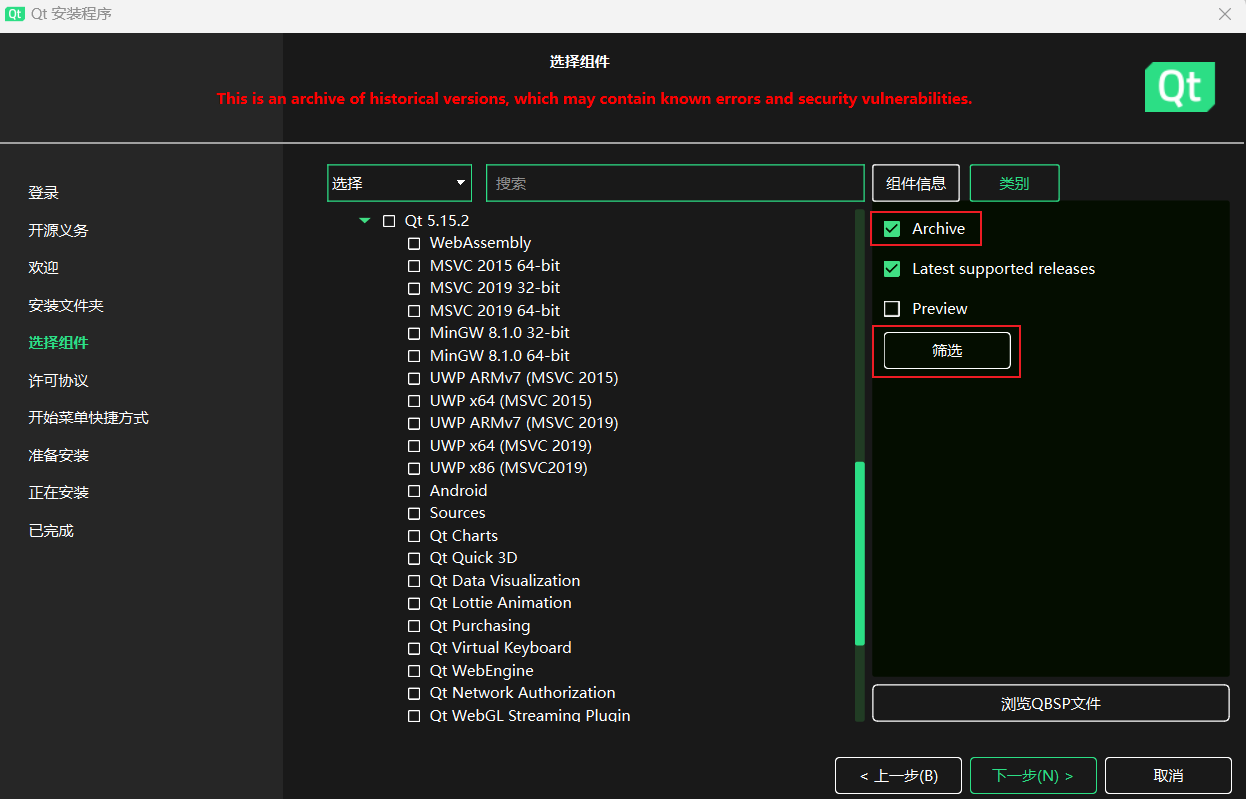Check the Android component box
The image size is (1246, 799).
tap(414, 491)
